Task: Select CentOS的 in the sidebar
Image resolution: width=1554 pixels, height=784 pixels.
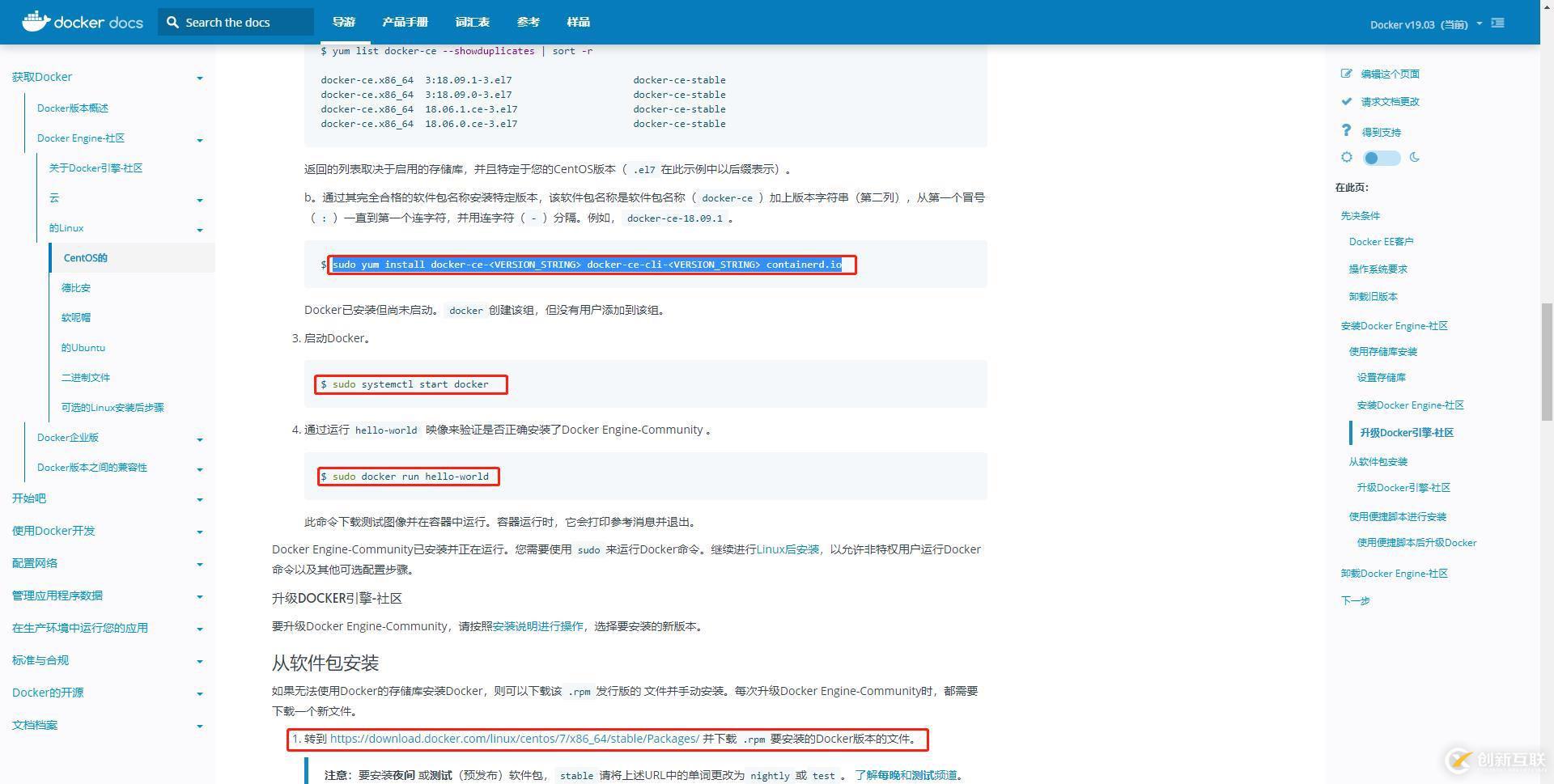Action: click(85, 258)
